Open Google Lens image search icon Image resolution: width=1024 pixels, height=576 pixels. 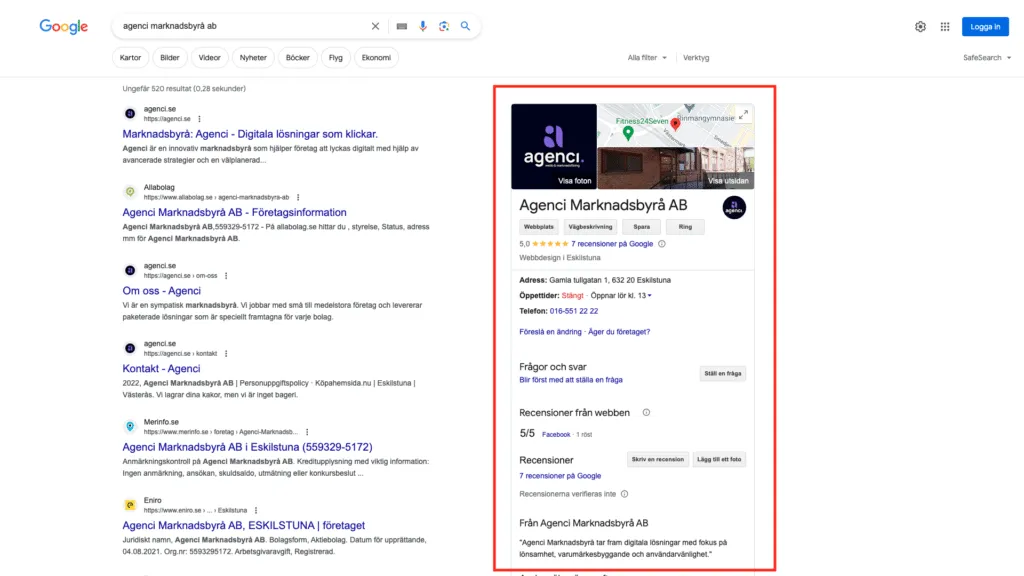tap(444, 26)
